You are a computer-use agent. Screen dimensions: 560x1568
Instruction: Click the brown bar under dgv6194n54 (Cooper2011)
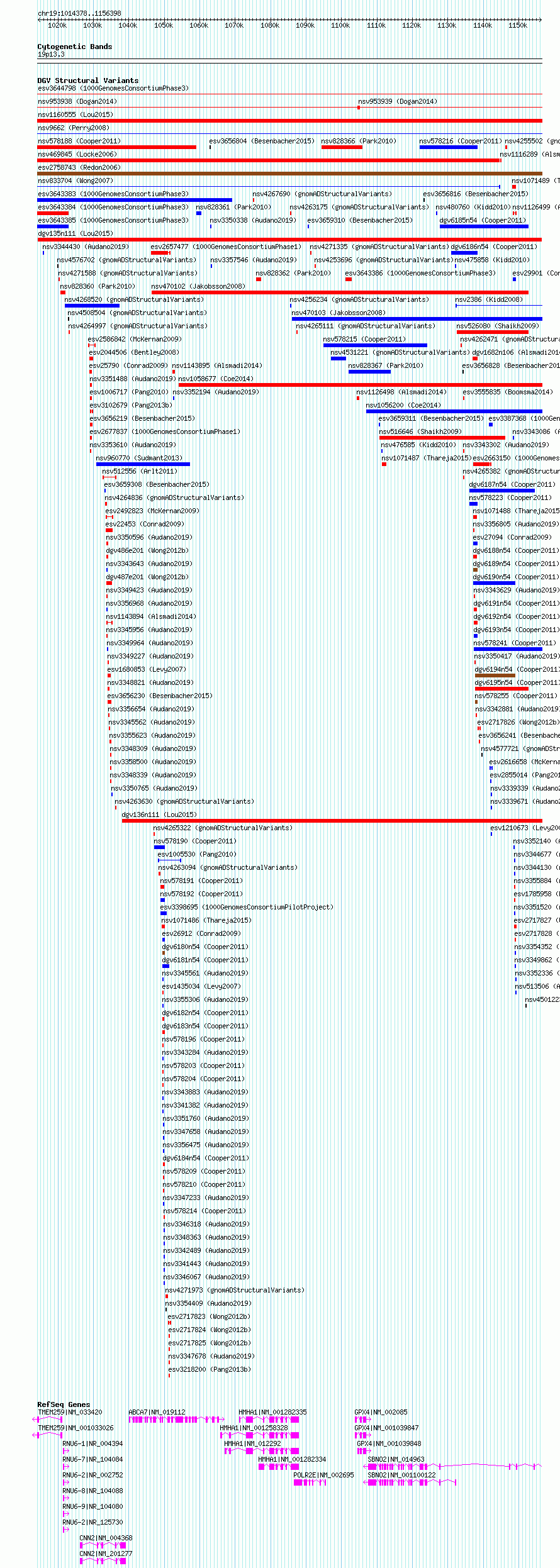pos(495,676)
